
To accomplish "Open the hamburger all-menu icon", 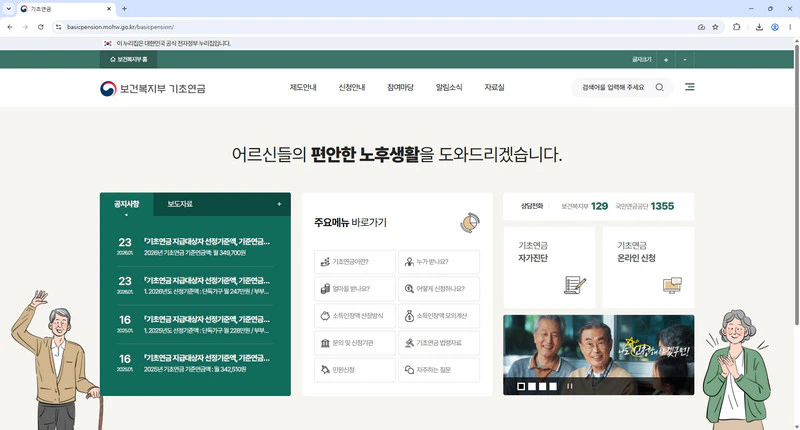I will (x=689, y=87).
